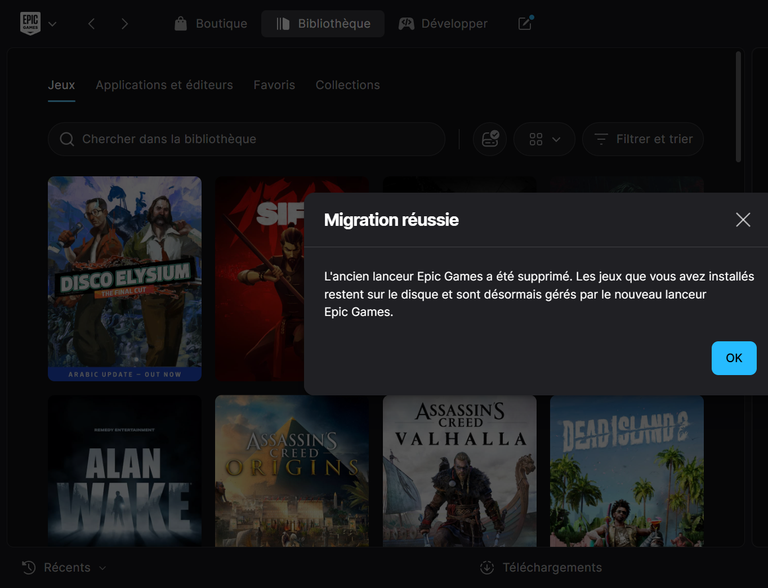Switch to the Bibliothèque tab
The height and width of the screenshot is (588, 768).
[323, 24]
